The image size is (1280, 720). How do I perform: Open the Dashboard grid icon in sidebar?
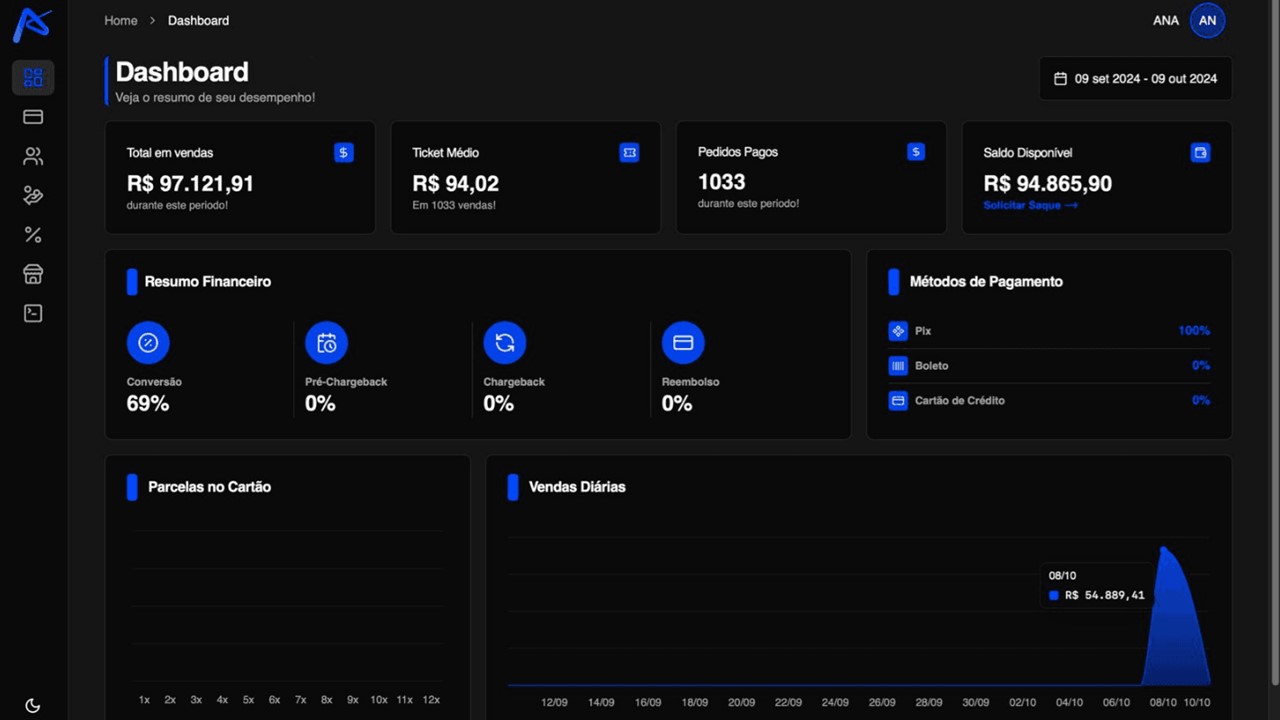[x=33, y=77]
